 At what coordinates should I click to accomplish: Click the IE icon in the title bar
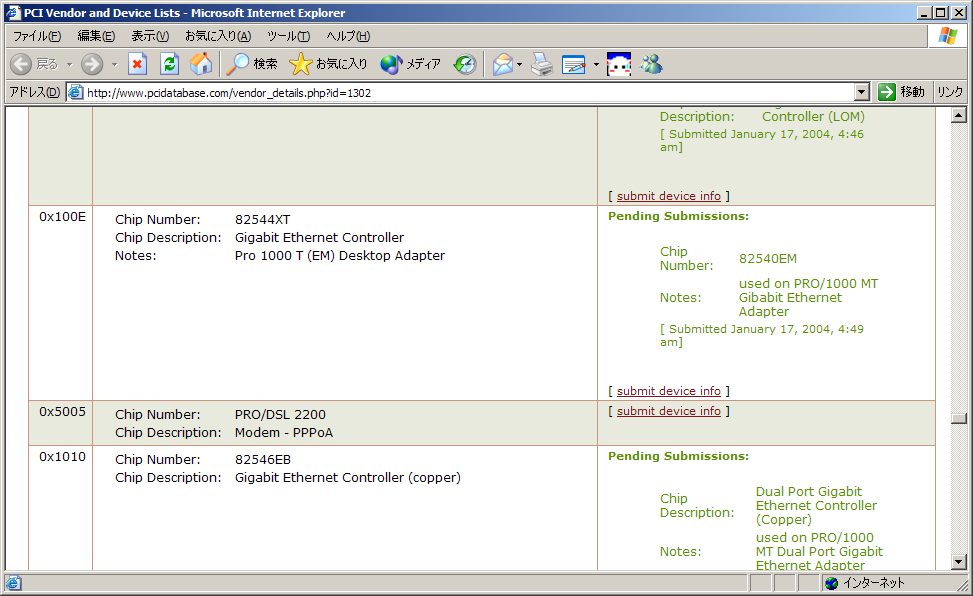click(13, 12)
